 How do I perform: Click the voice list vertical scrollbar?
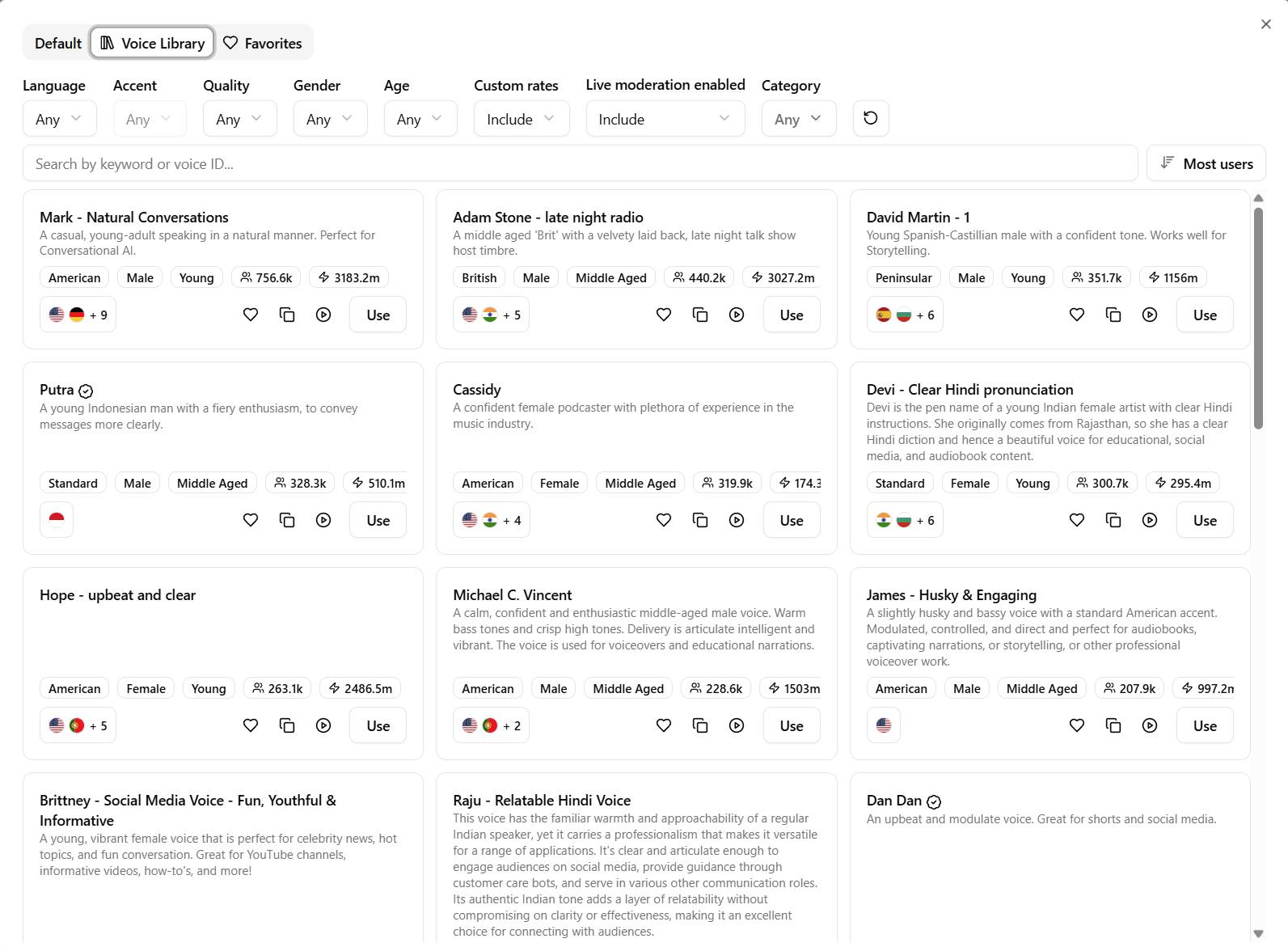[x=1258, y=318]
